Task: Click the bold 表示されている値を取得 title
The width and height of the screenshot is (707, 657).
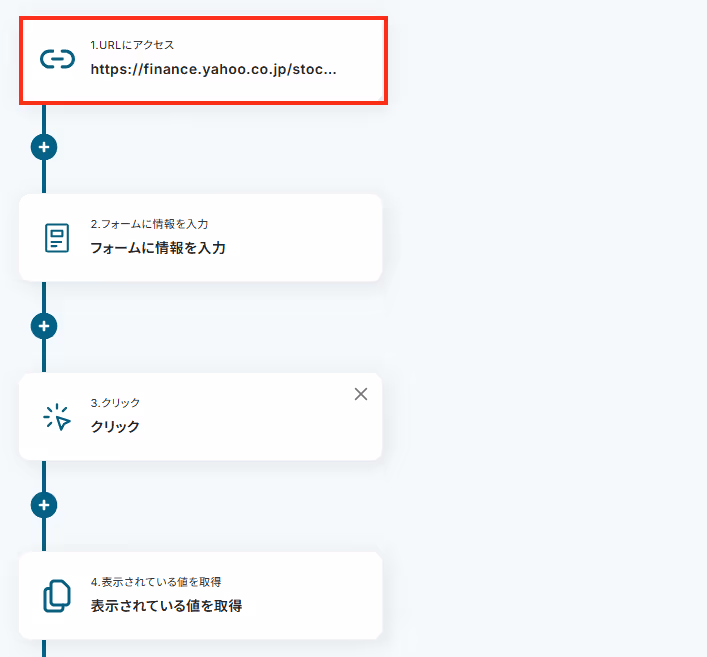Action: click(x=166, y=606)
